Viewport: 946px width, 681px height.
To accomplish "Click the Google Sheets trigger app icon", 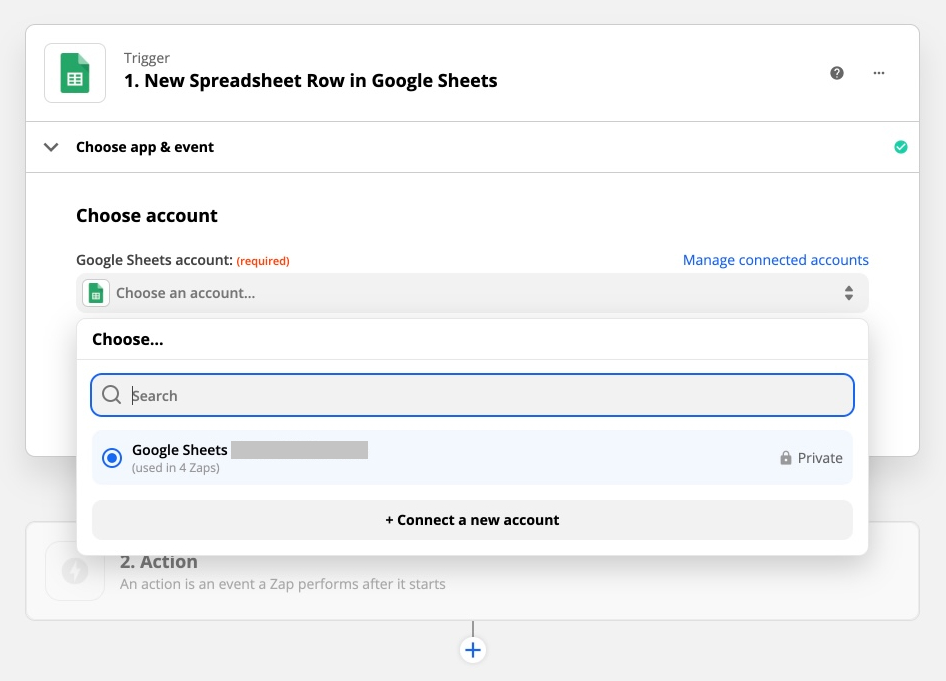I will click(x=75, y=73).
